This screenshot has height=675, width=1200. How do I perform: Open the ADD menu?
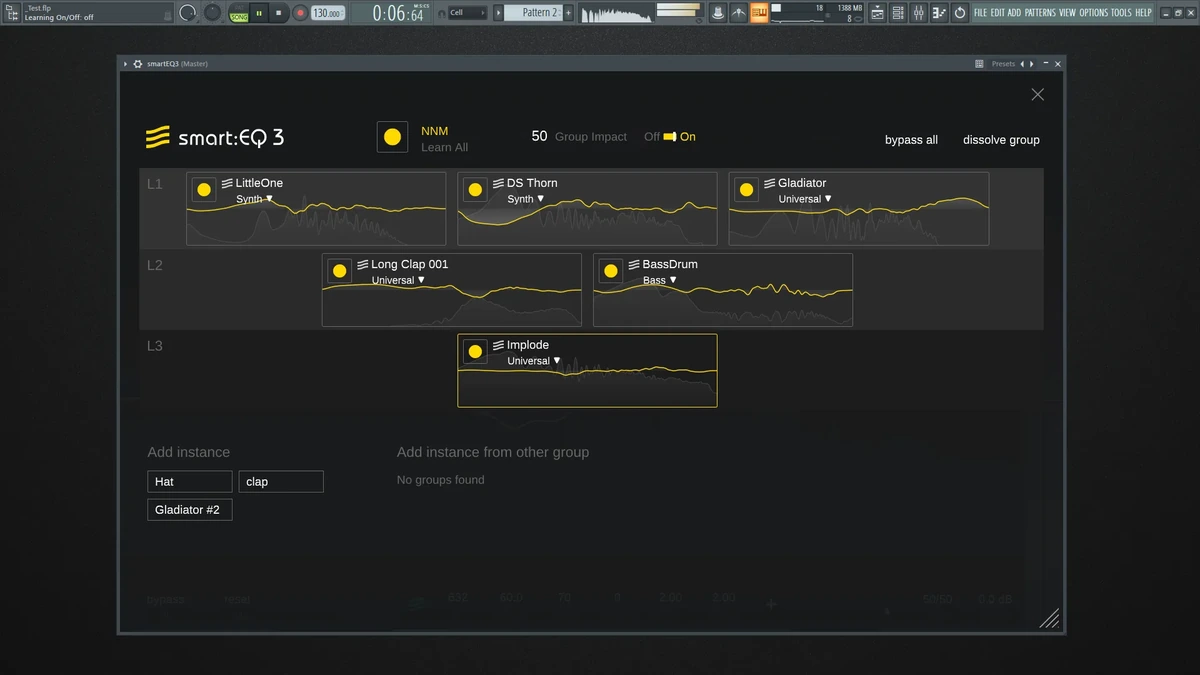[1014, 13]
